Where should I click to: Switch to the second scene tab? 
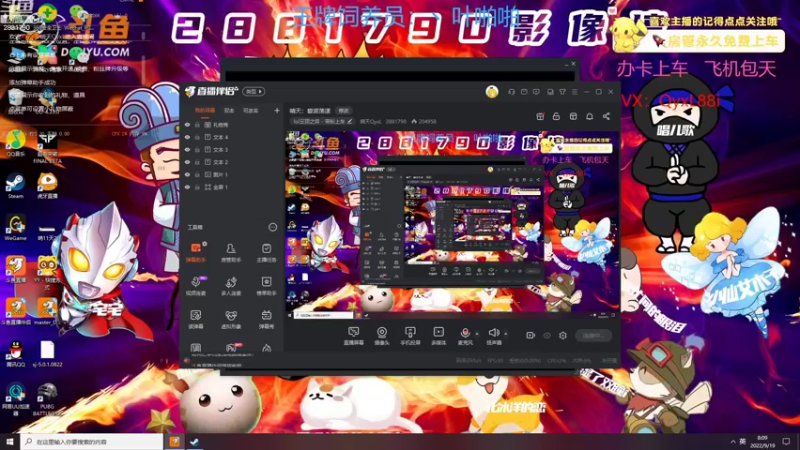click(229, 110)
